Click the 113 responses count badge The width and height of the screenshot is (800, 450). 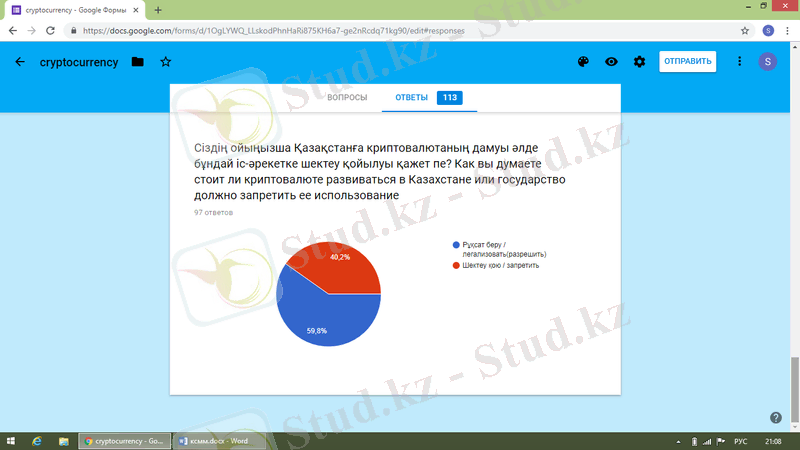[449, 97]
